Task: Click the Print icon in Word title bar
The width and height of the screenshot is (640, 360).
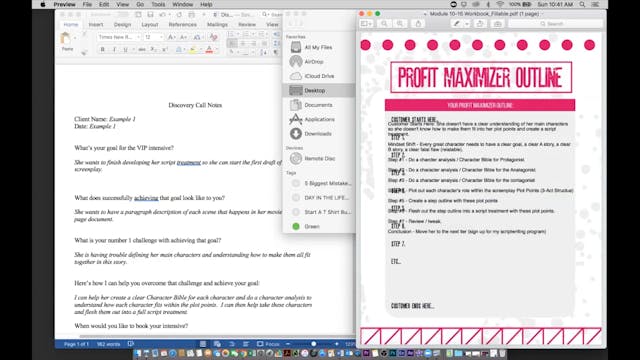Action: 191,15
